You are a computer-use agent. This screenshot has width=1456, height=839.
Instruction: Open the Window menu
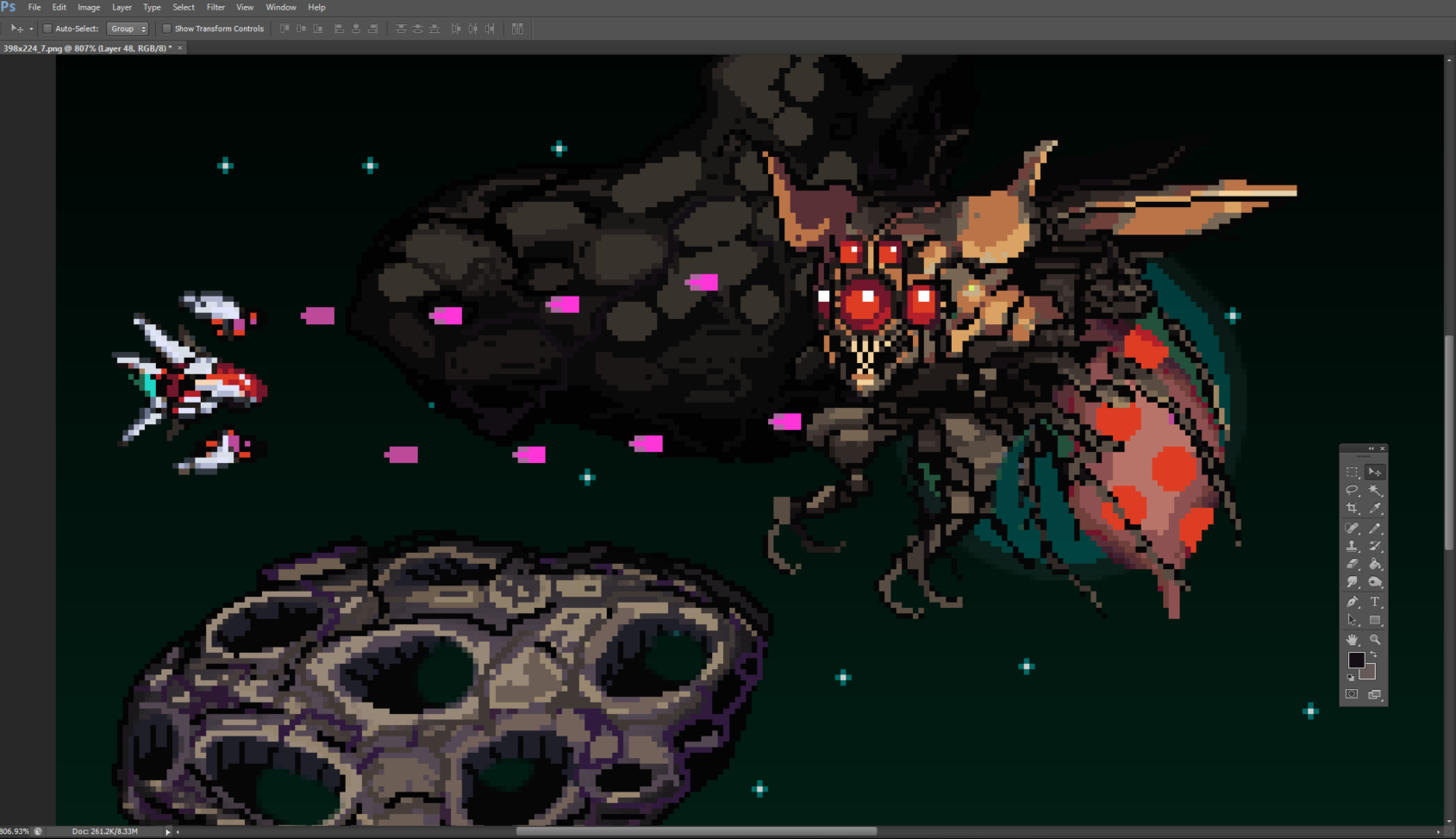281,7
